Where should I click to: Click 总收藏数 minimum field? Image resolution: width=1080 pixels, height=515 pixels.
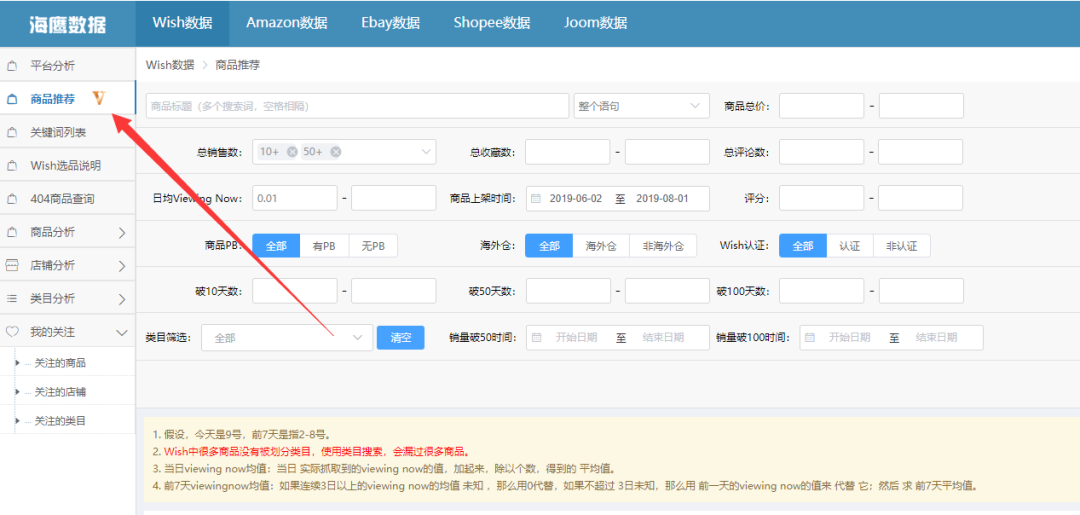[x=568, y=151]
